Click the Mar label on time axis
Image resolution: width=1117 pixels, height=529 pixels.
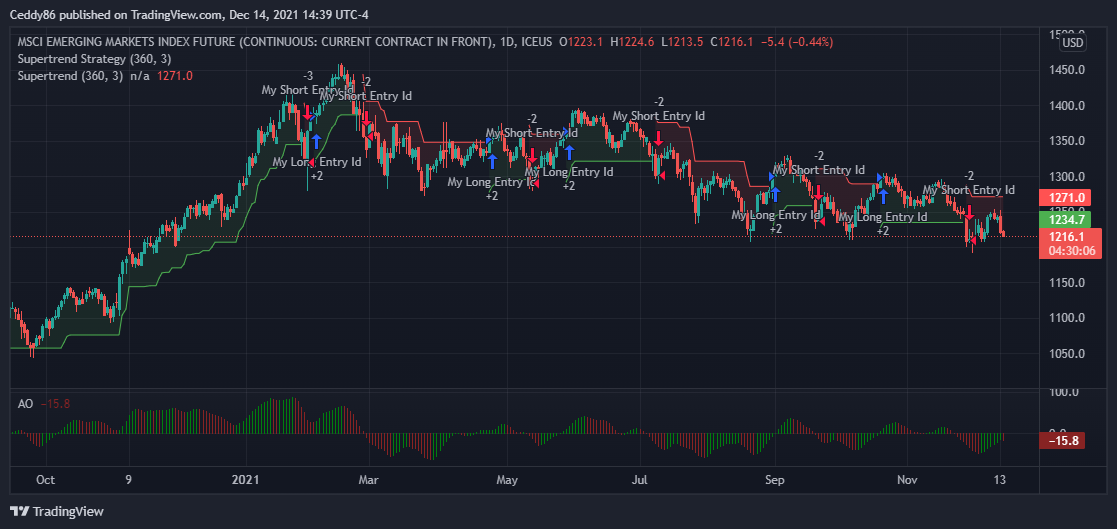coord(368,480)
